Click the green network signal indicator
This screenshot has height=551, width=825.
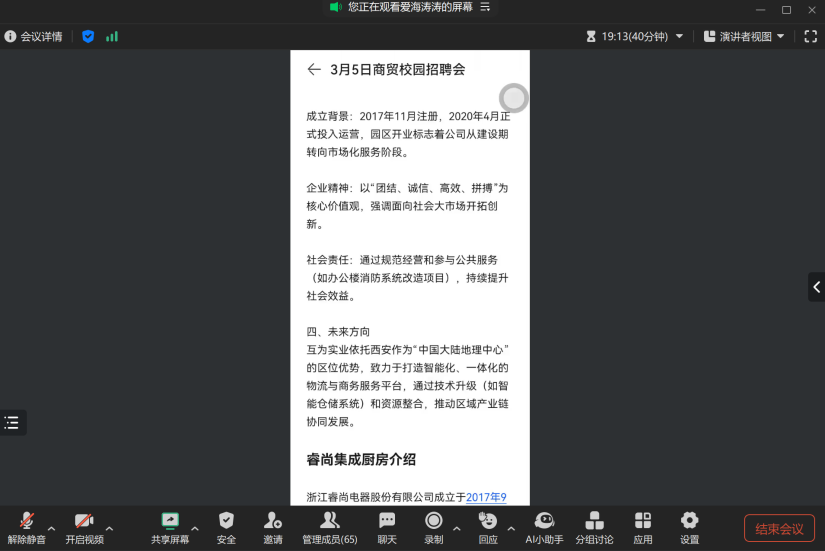(112, 36)
